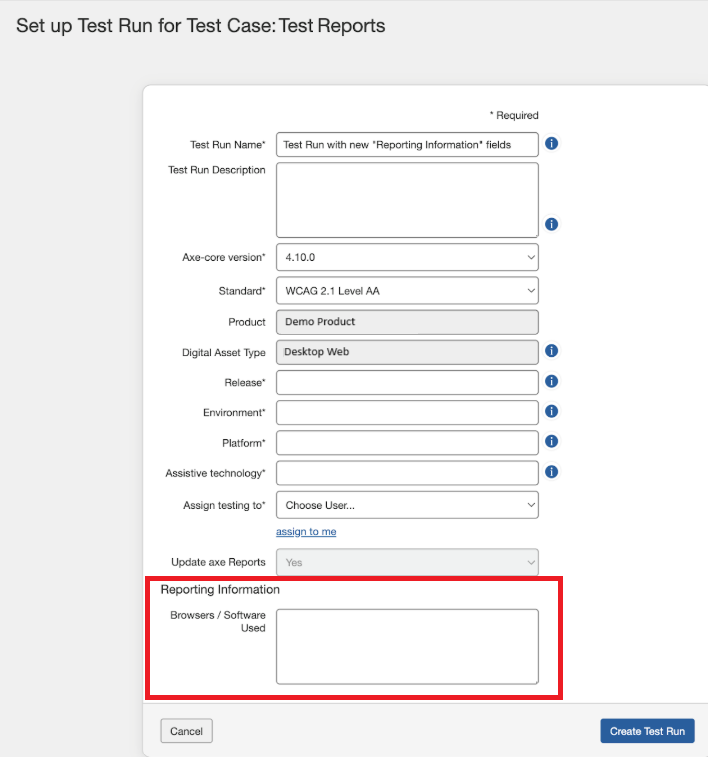Click the Release input field
Screen dimensions: 708x757
pos(407,382)
